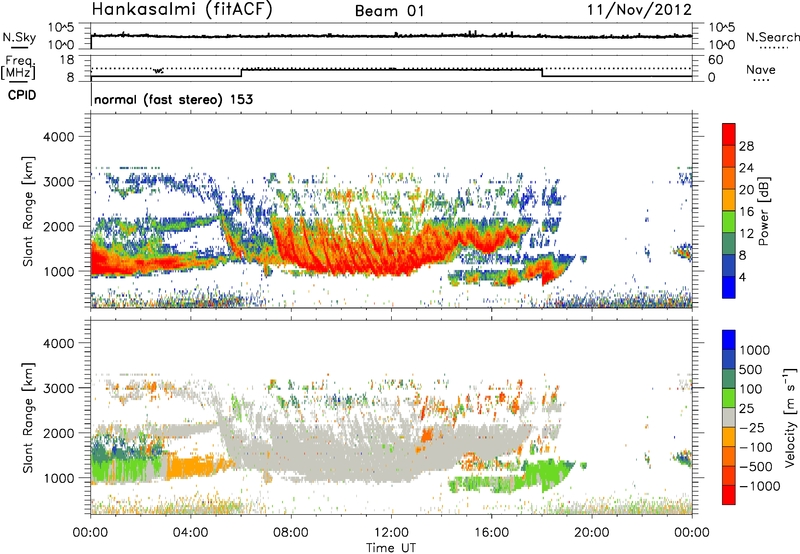
Task: Click the 'Velocity [m s-1]' color bar label
Action: coord(789,417)
